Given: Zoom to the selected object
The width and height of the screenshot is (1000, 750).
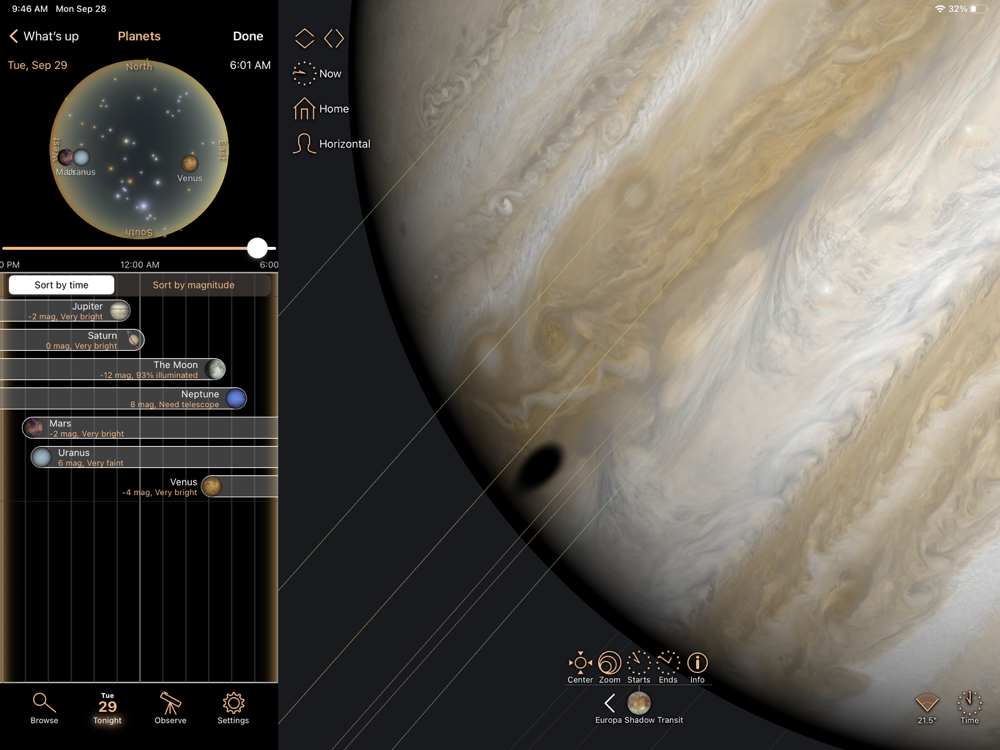Looking at the screenshot, I should click(x=610, y=667).
